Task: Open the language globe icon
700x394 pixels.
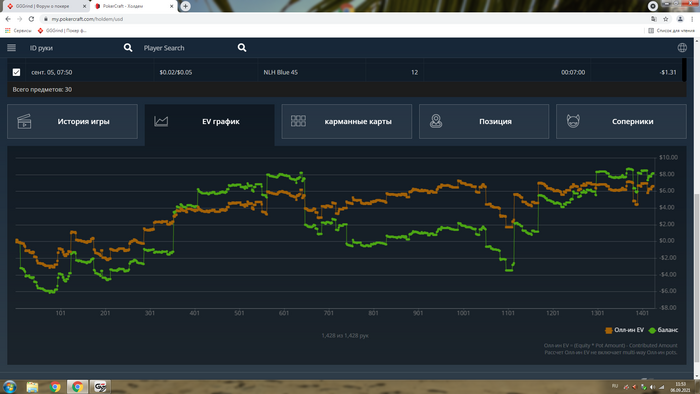Action: [682, 48]
